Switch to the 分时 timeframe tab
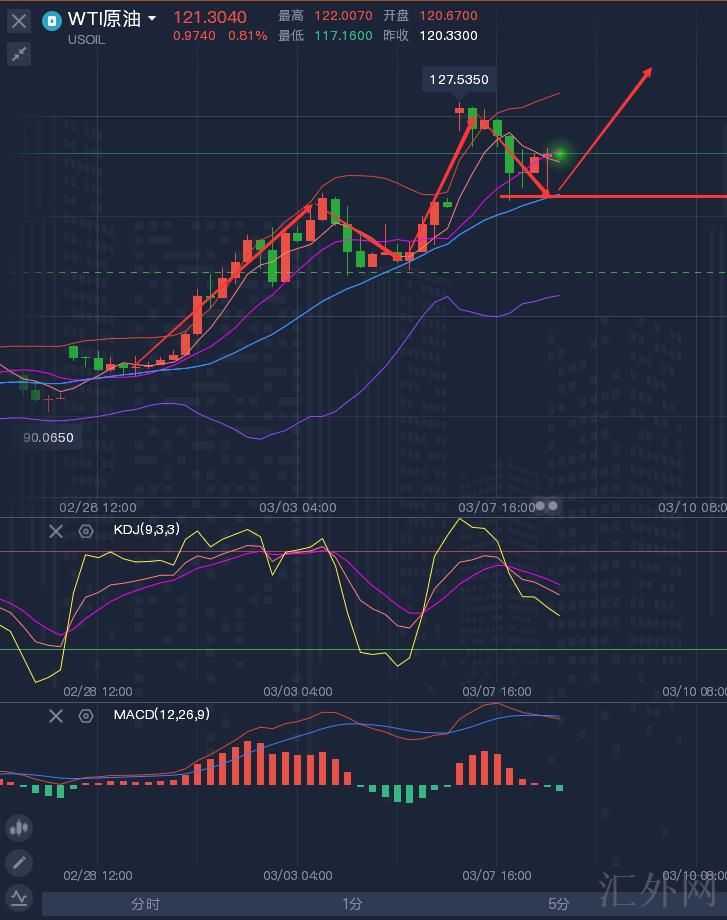The image size is (727, 920). [145, 904]
